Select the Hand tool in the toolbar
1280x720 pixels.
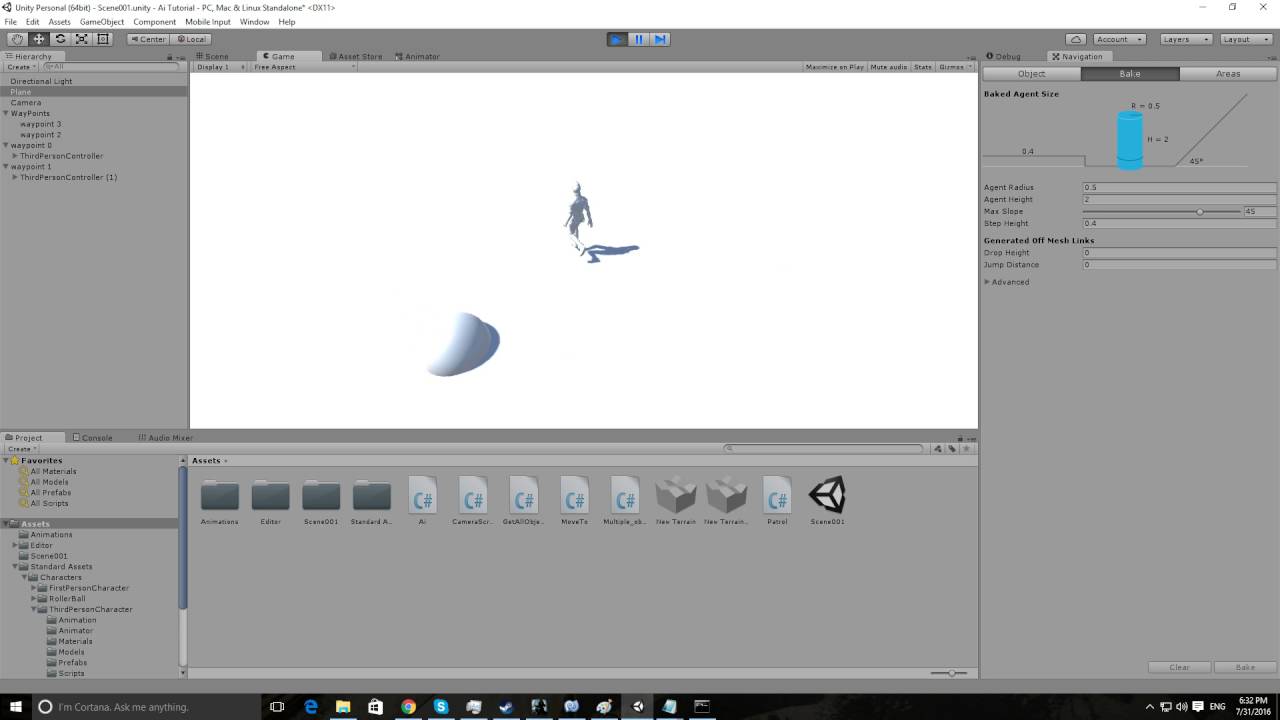coord(15,38)
